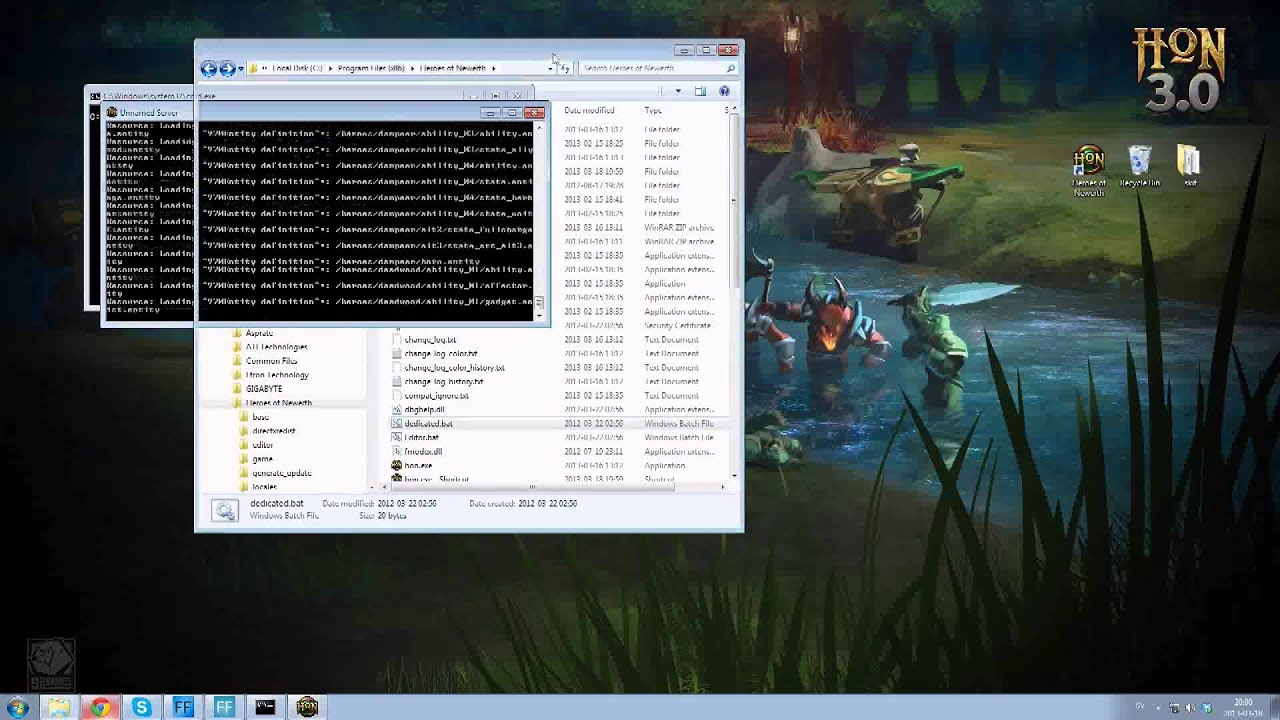Expand the arrow after Program Files (x86)
Image resolution: width=1280 pixels, height=720 pixels.
pos(412,68)
